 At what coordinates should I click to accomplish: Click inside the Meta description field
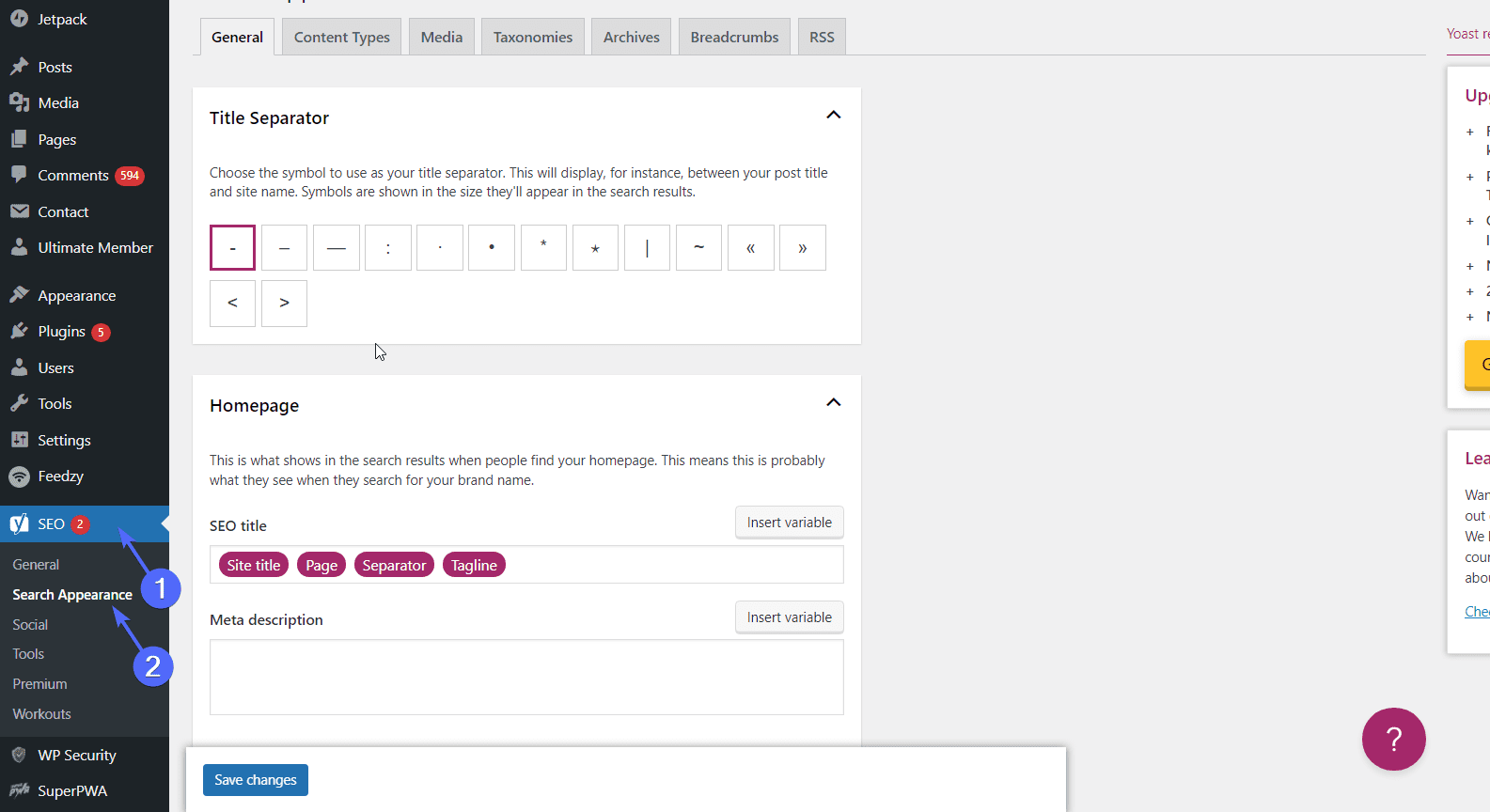coord(526,678)
